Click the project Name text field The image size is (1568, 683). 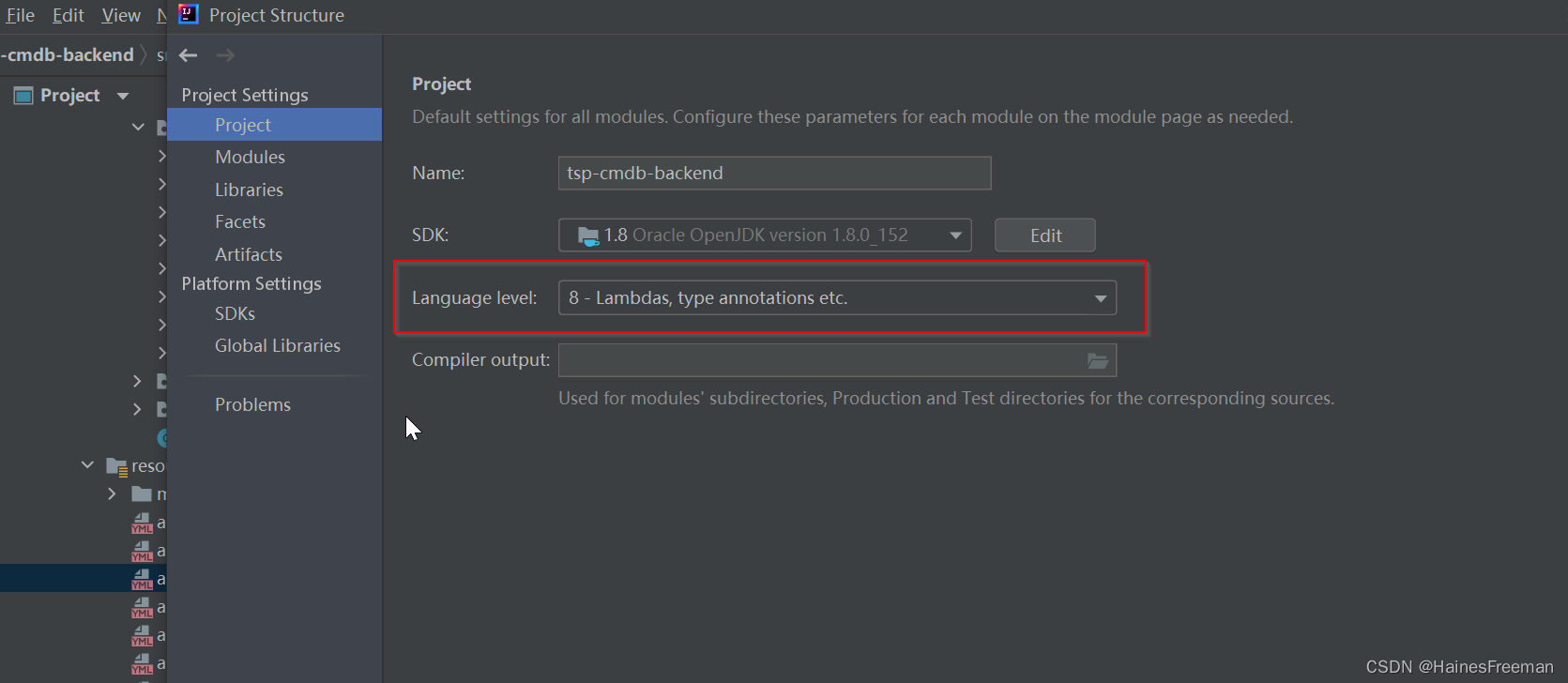pyautogui.click(x=774, y=174)
